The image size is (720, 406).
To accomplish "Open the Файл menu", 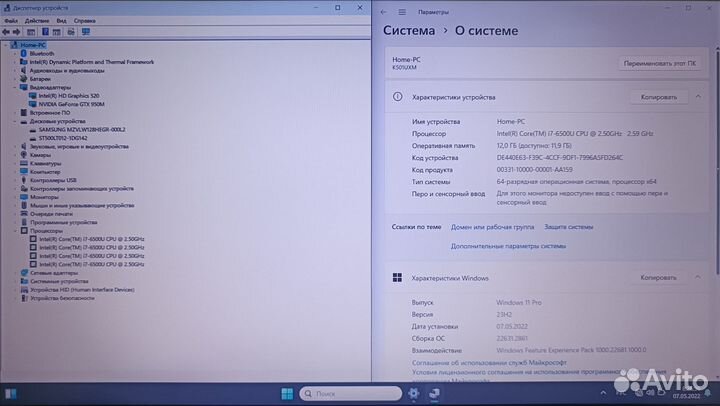I will [16, 20].
